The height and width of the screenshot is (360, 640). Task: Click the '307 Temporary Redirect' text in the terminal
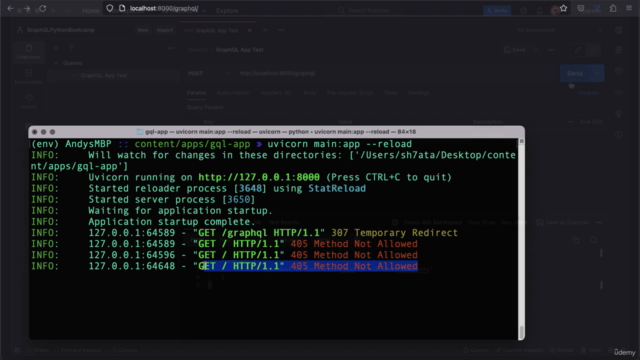pyautogui.click(x=394, y=233)
